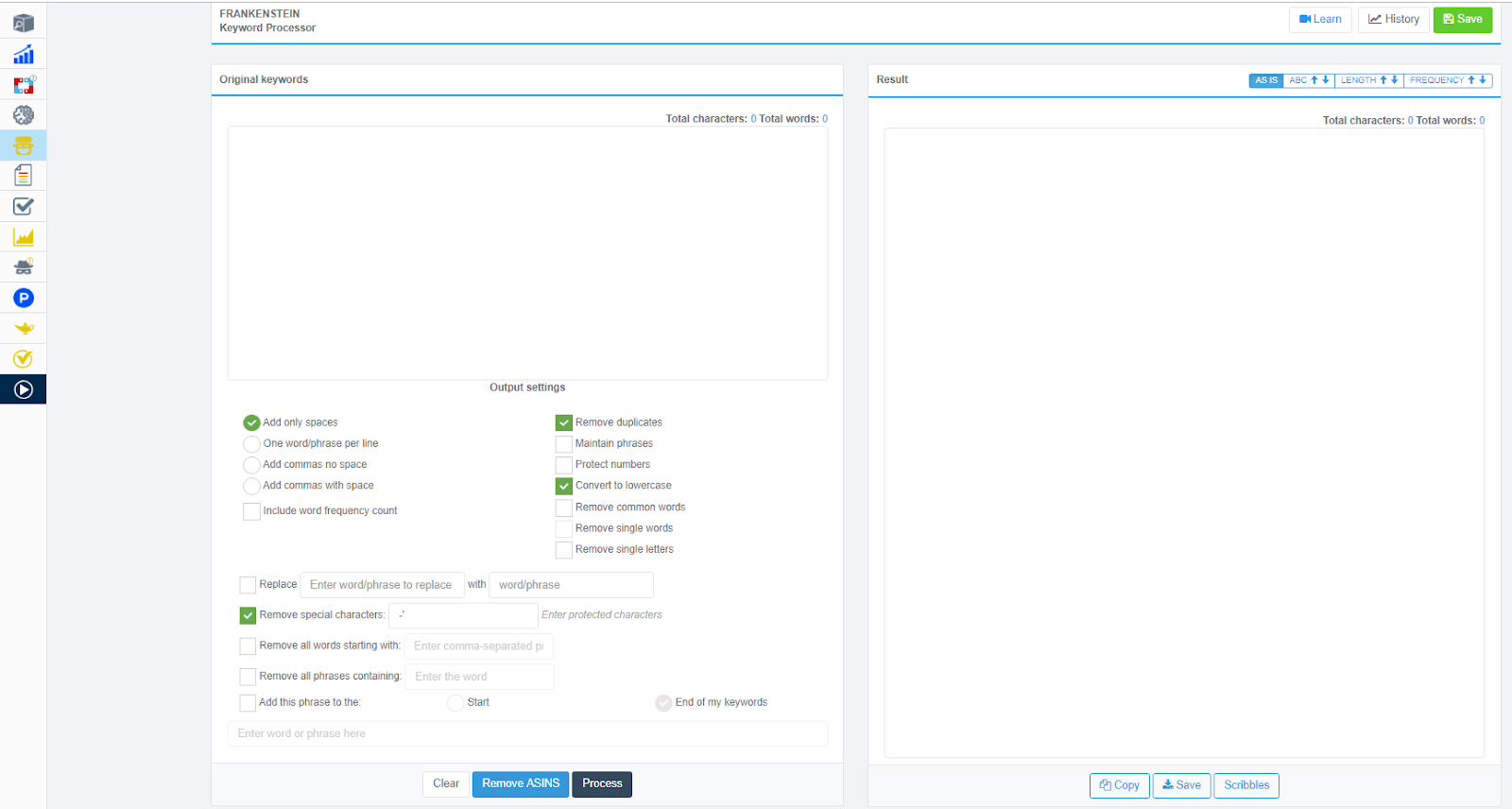
Task: Save the result with download button
Action: point(1182,785)
